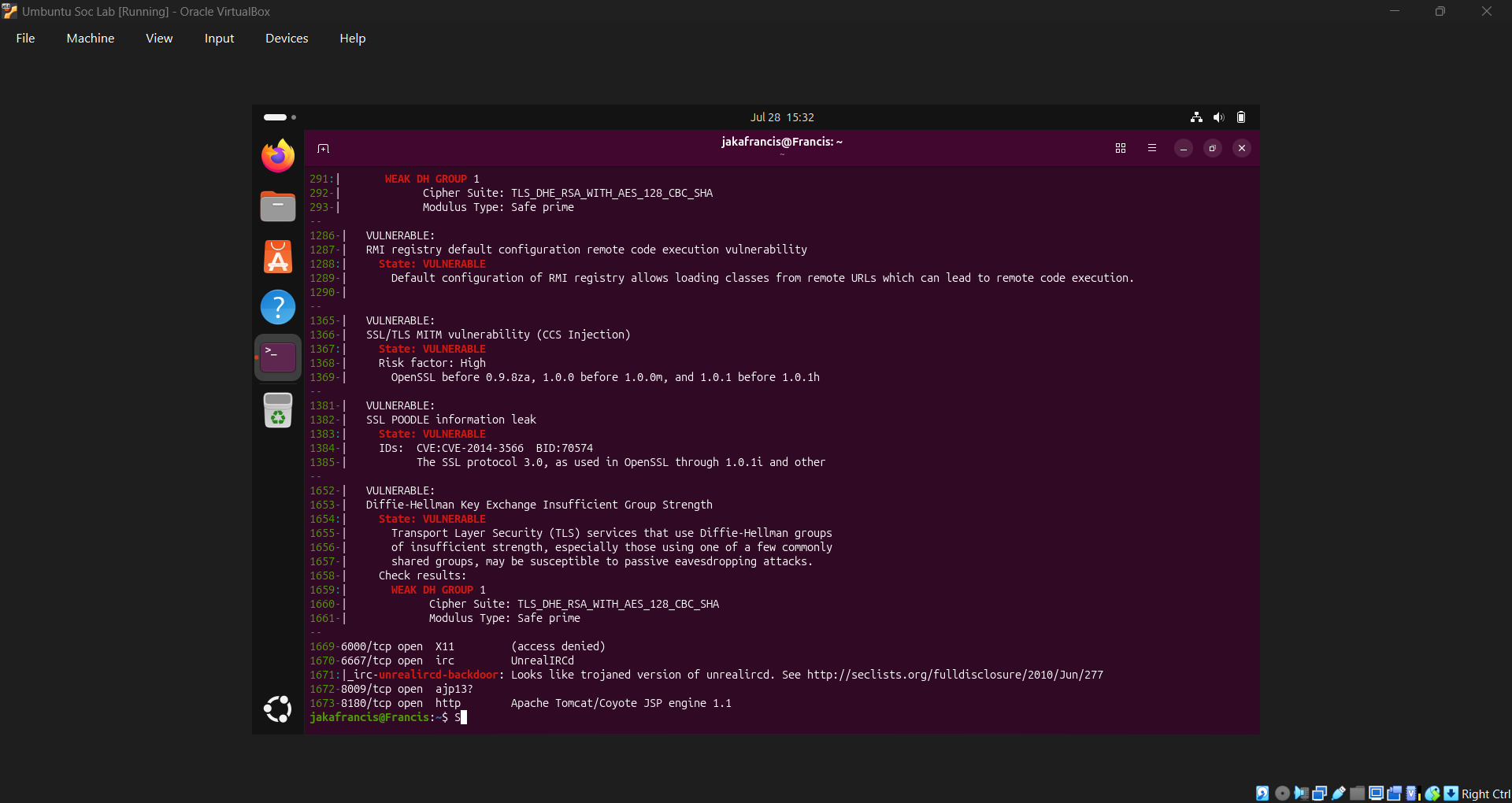Click the jakafrancis@Francis prompt text
The image size is (1512, 803).
pos(369,717)
